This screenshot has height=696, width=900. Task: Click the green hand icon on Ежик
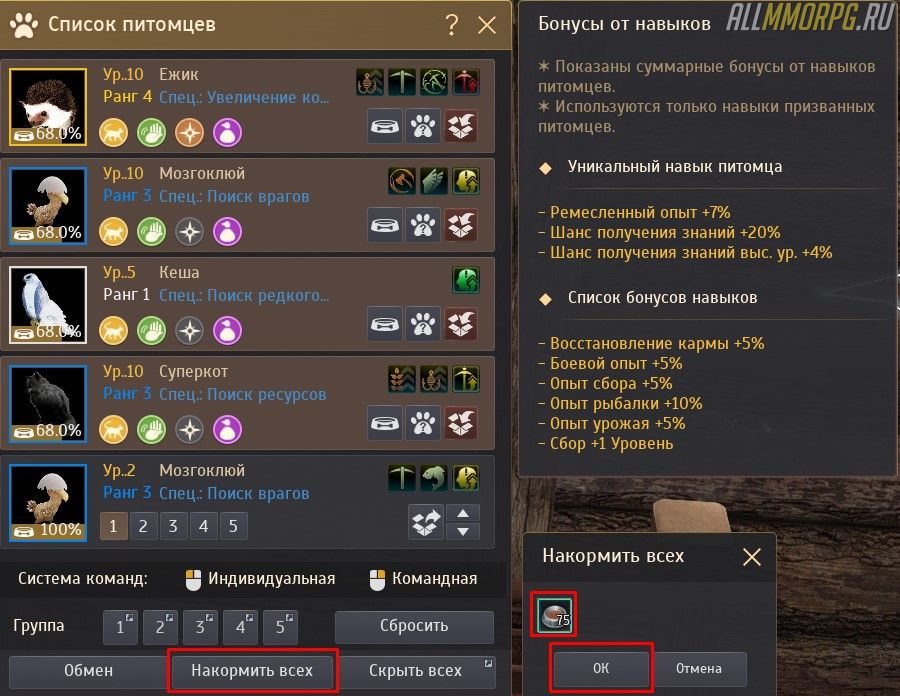pyautogui.click(x=152, y=133)
